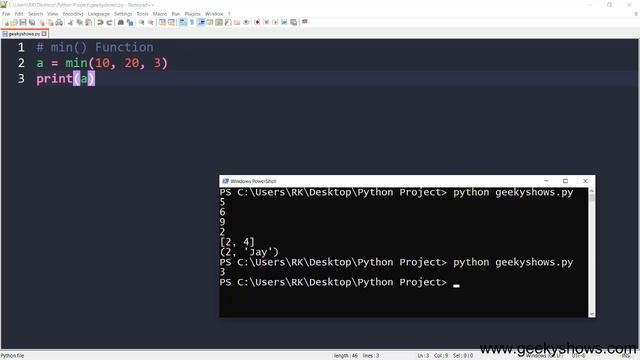640x360 pixels.
Task: Close the geekyshows.py tab with its X
Action: point(44,34)
